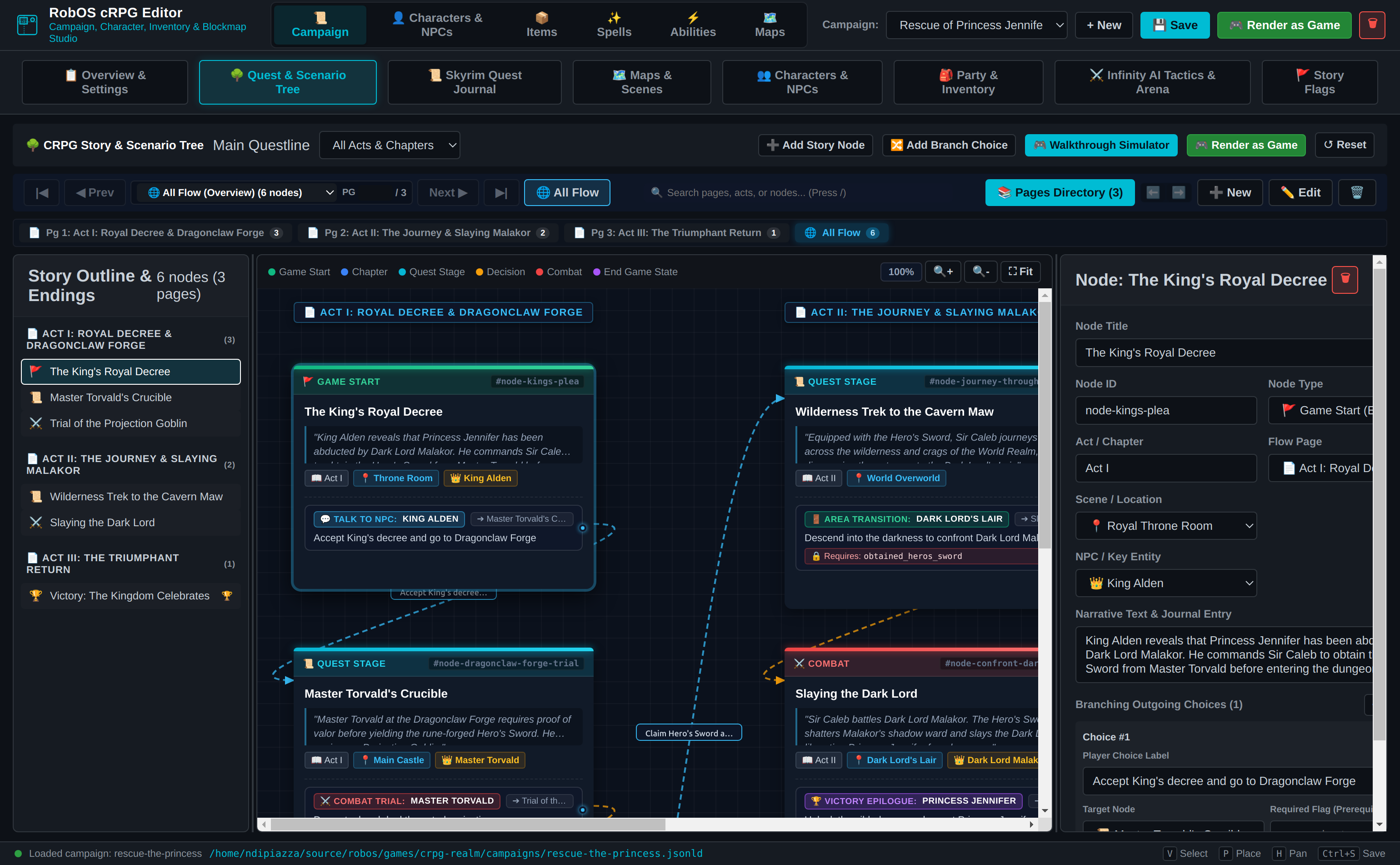1400x865 pixels.
Task: Open the Characters & NPCs top section
Action: coord(437,25)
